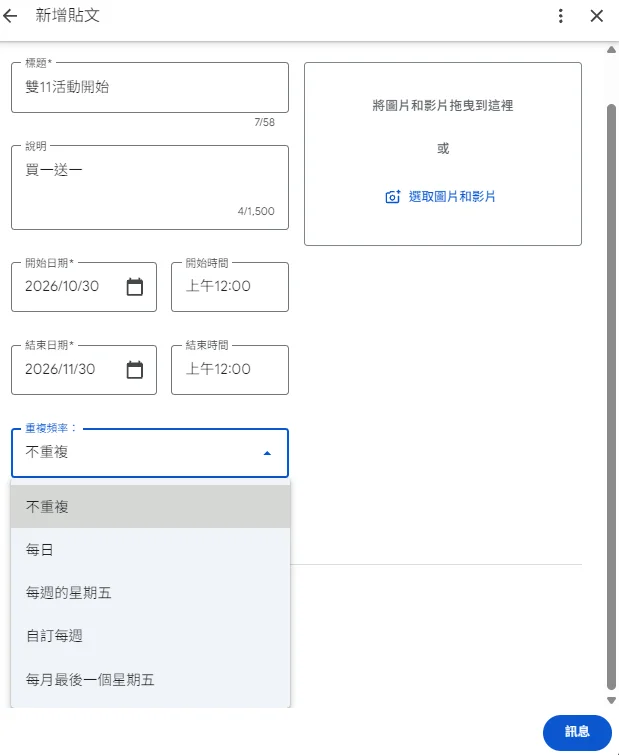Click the 4/1,500 description character counter

[256, 211]
